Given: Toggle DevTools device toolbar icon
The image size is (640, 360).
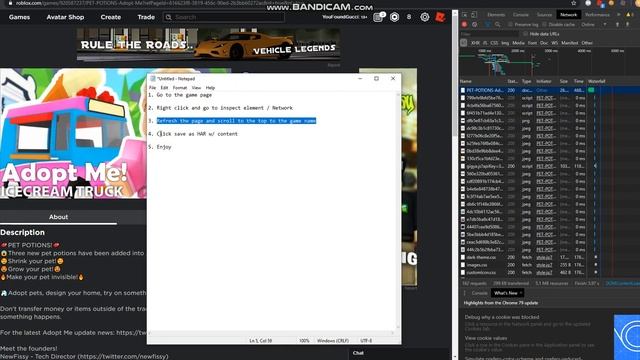Looking at the screenshot, I should point(474,15).
